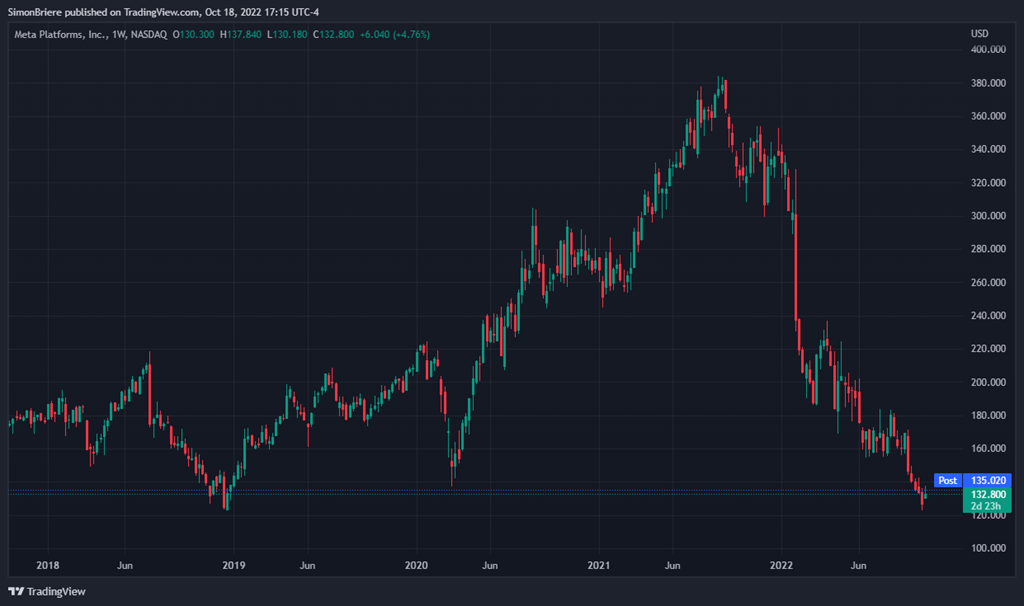Screen dimensions: 1024x606
Task: Click the SimonBriere author name in header
Action: point(36,9)
